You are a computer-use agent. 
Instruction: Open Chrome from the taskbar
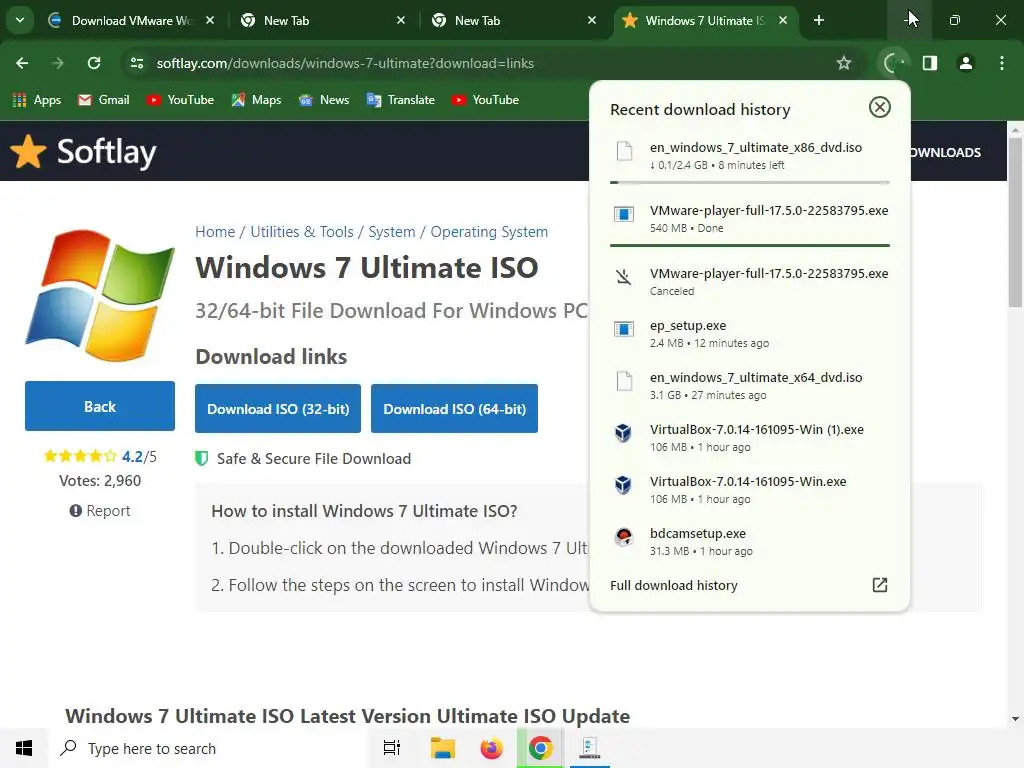[x=540, y=748]
